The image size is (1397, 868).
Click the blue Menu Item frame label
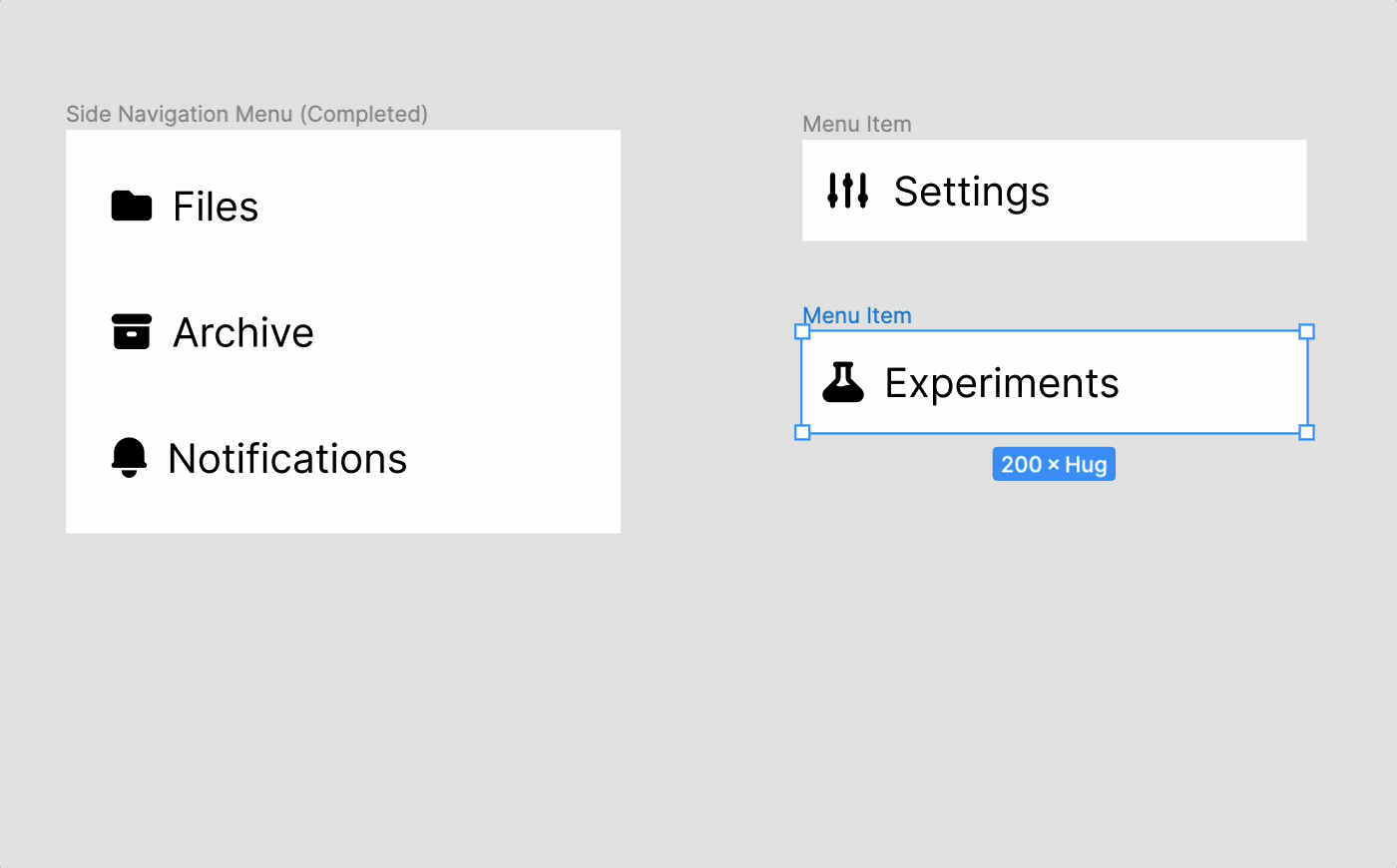[856, 315]
